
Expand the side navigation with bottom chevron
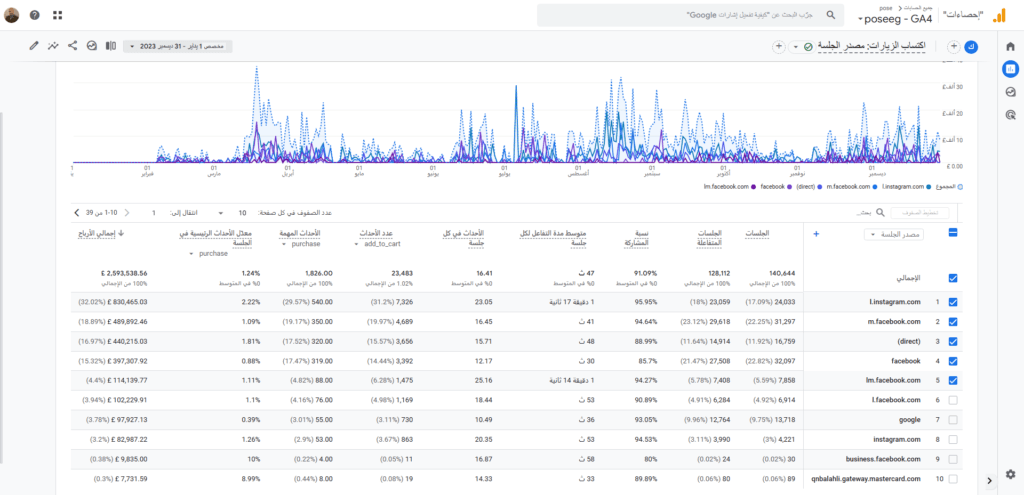989,480
